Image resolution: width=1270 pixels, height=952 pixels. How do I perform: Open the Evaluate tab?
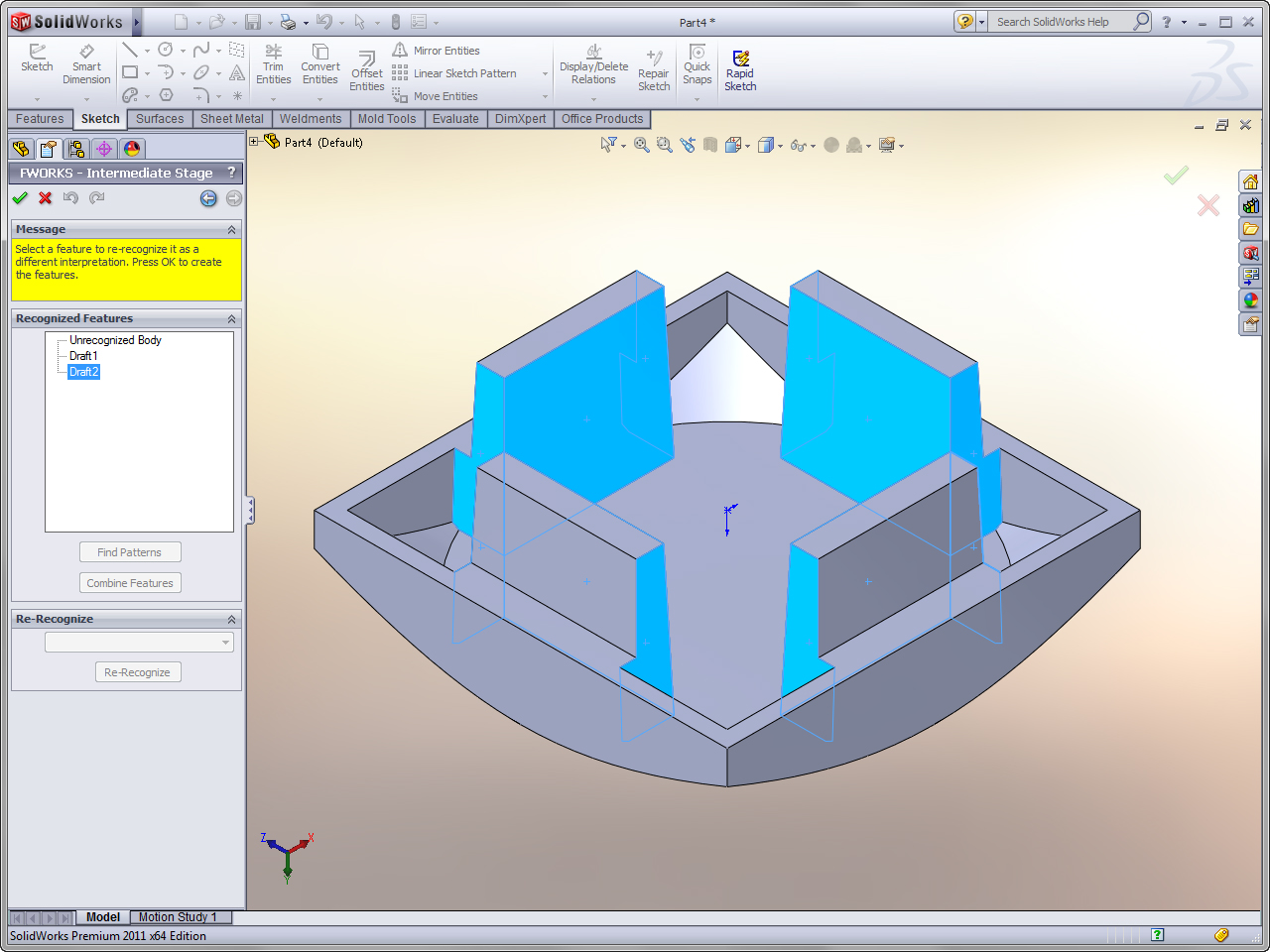pos(455,119)
